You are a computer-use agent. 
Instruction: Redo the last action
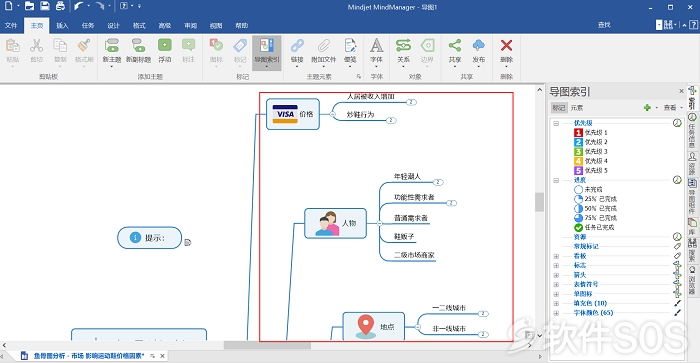point(100,6)
